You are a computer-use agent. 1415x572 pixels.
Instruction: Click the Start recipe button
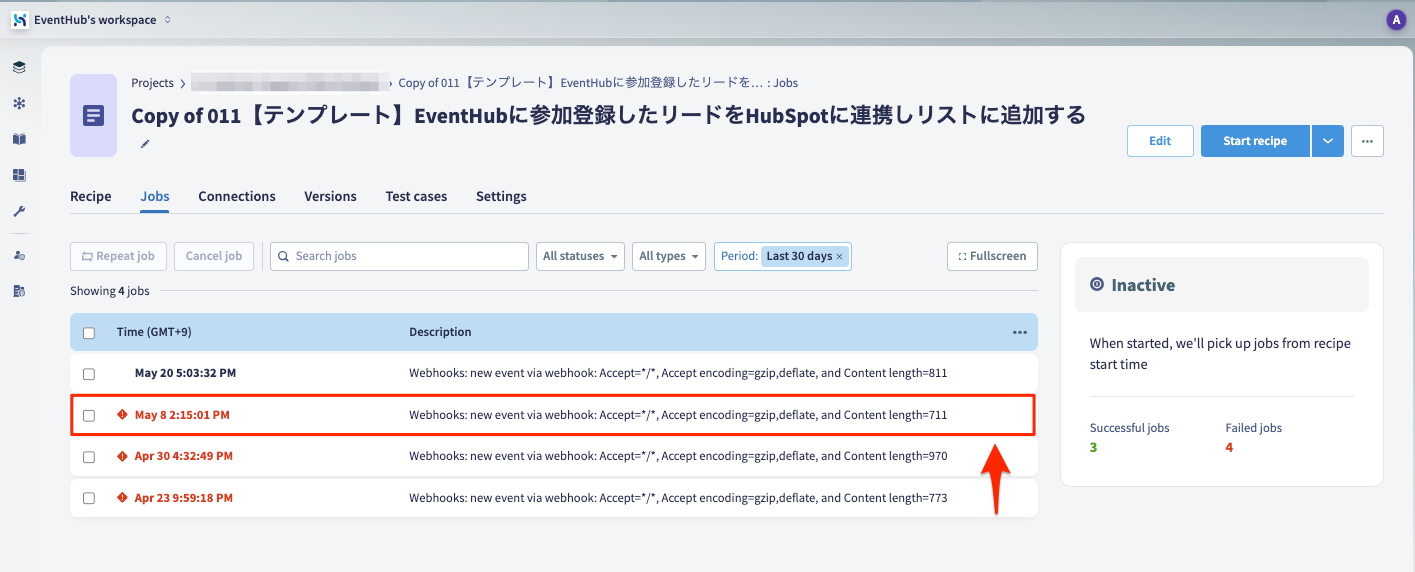click(x=1255, y=141)
